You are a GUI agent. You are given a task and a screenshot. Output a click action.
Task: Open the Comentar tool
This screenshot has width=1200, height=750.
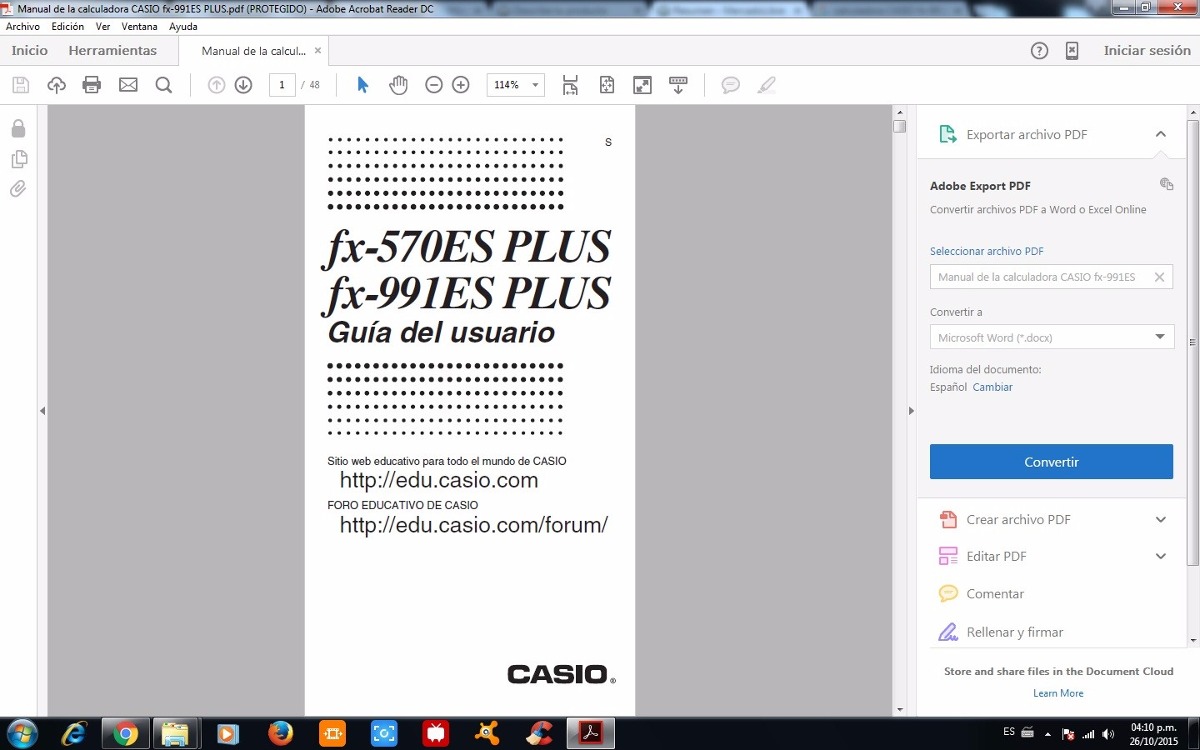click(995, 594)
